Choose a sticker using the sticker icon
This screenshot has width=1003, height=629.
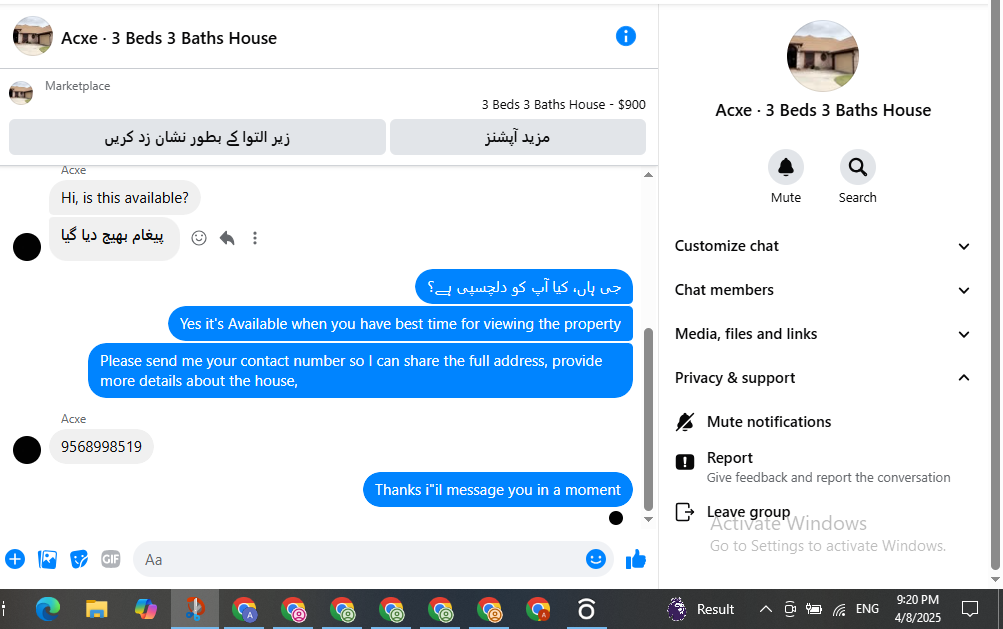click(x=79, y=559)
